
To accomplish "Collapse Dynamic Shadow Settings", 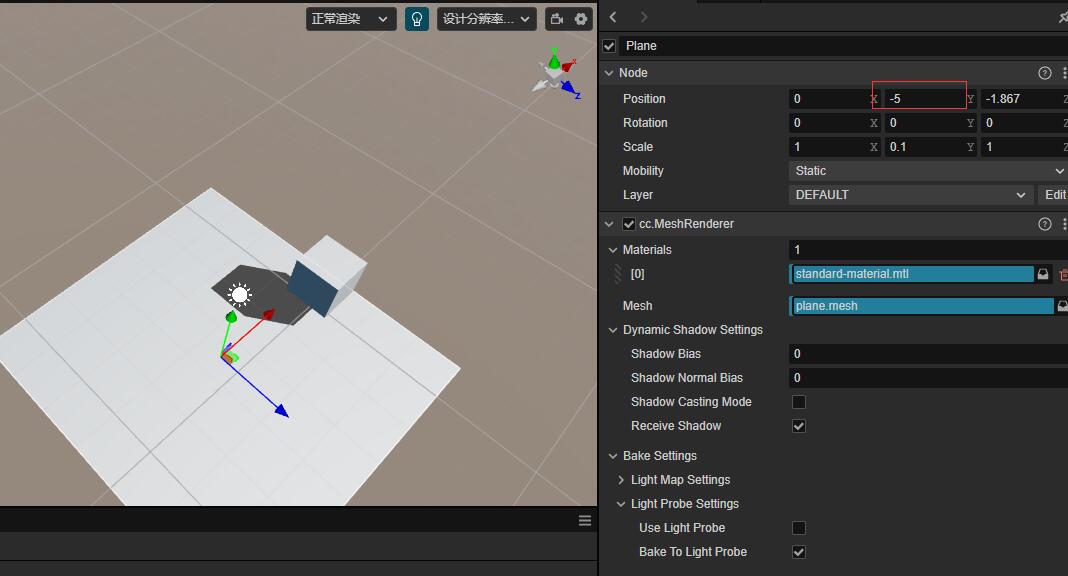I will pos(612,330).
